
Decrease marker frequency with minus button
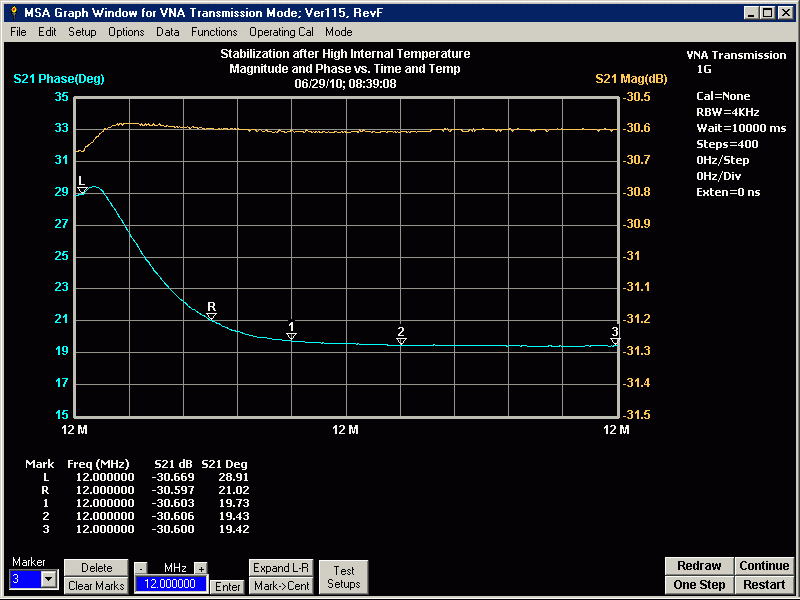141,568
